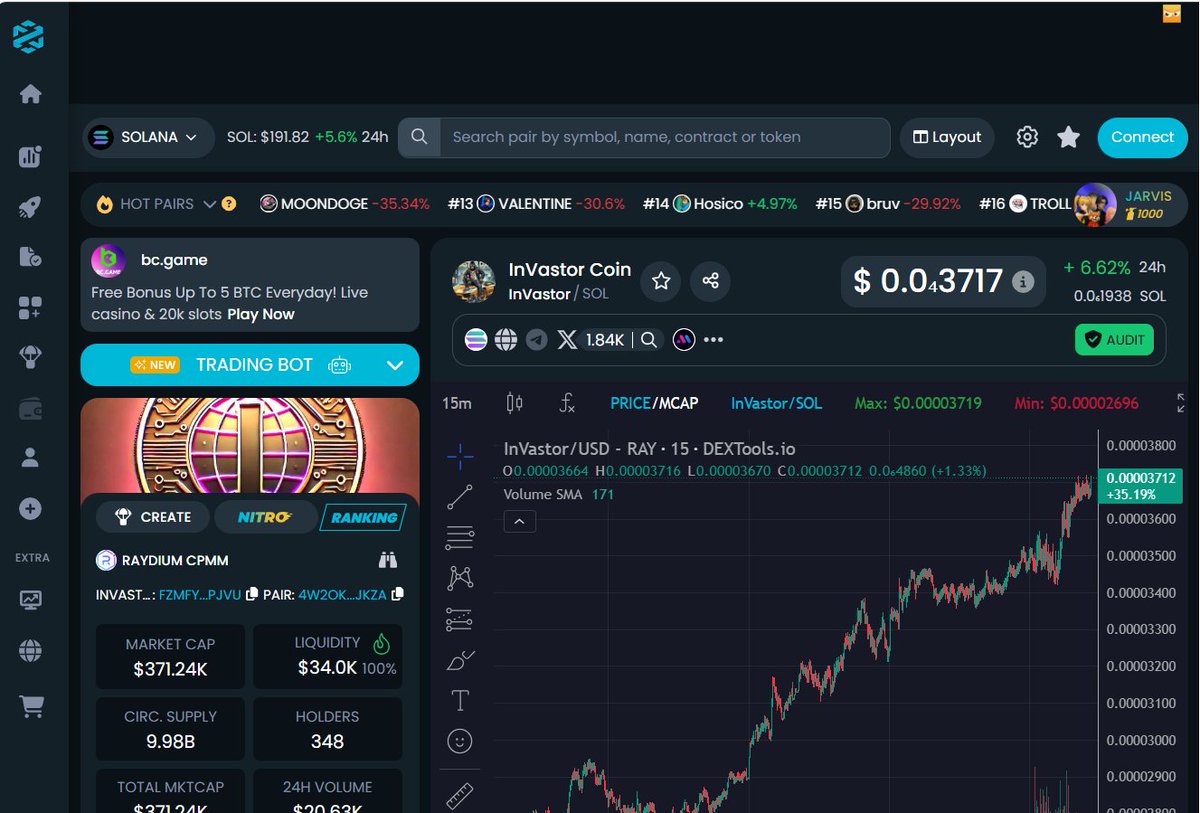
Task: Click the CREATE button
Action: (x=153, y=517)
